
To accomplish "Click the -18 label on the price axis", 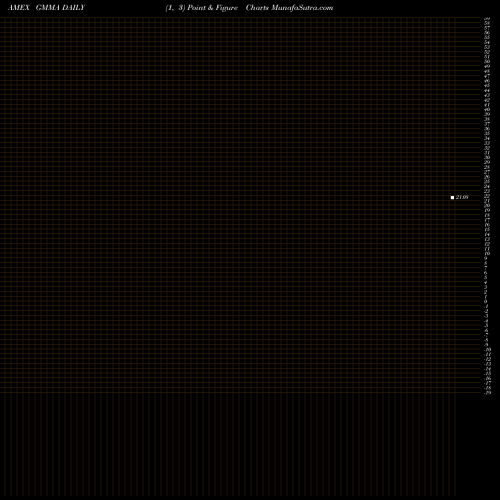I will [x=487, y=388].
